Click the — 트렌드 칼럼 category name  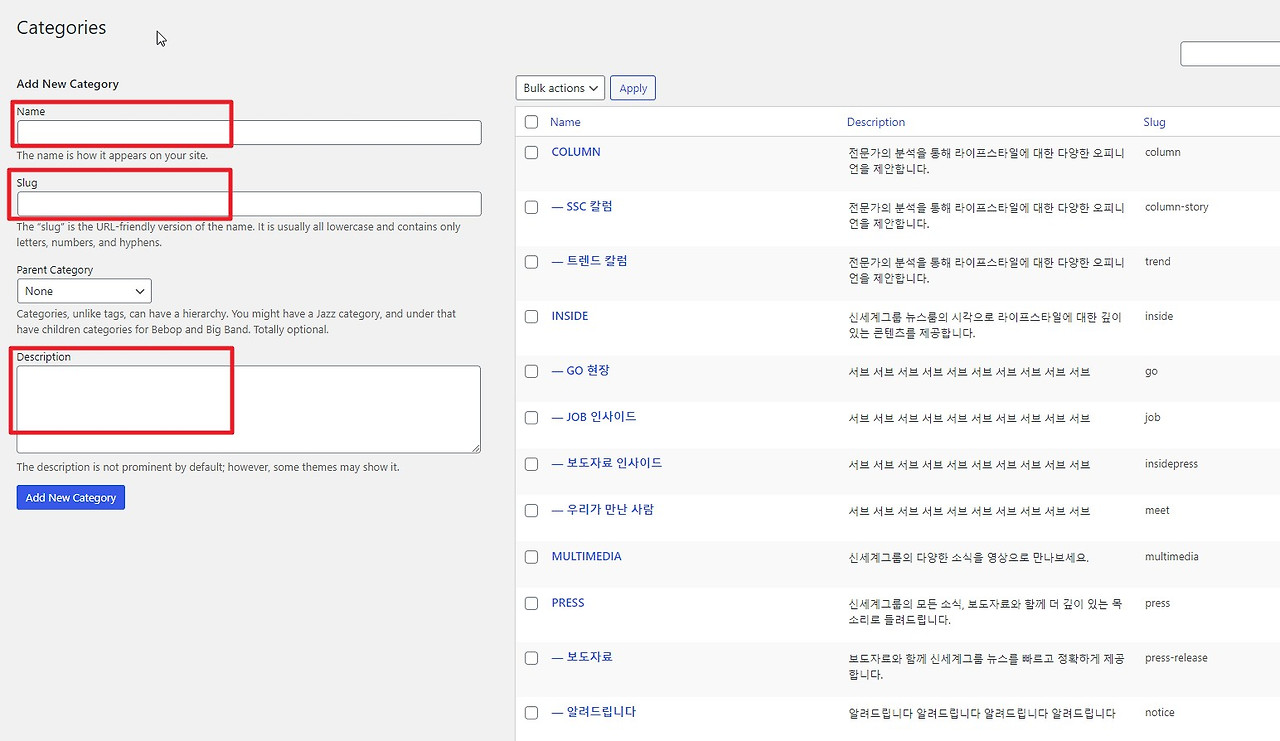[x=590, y=261]
